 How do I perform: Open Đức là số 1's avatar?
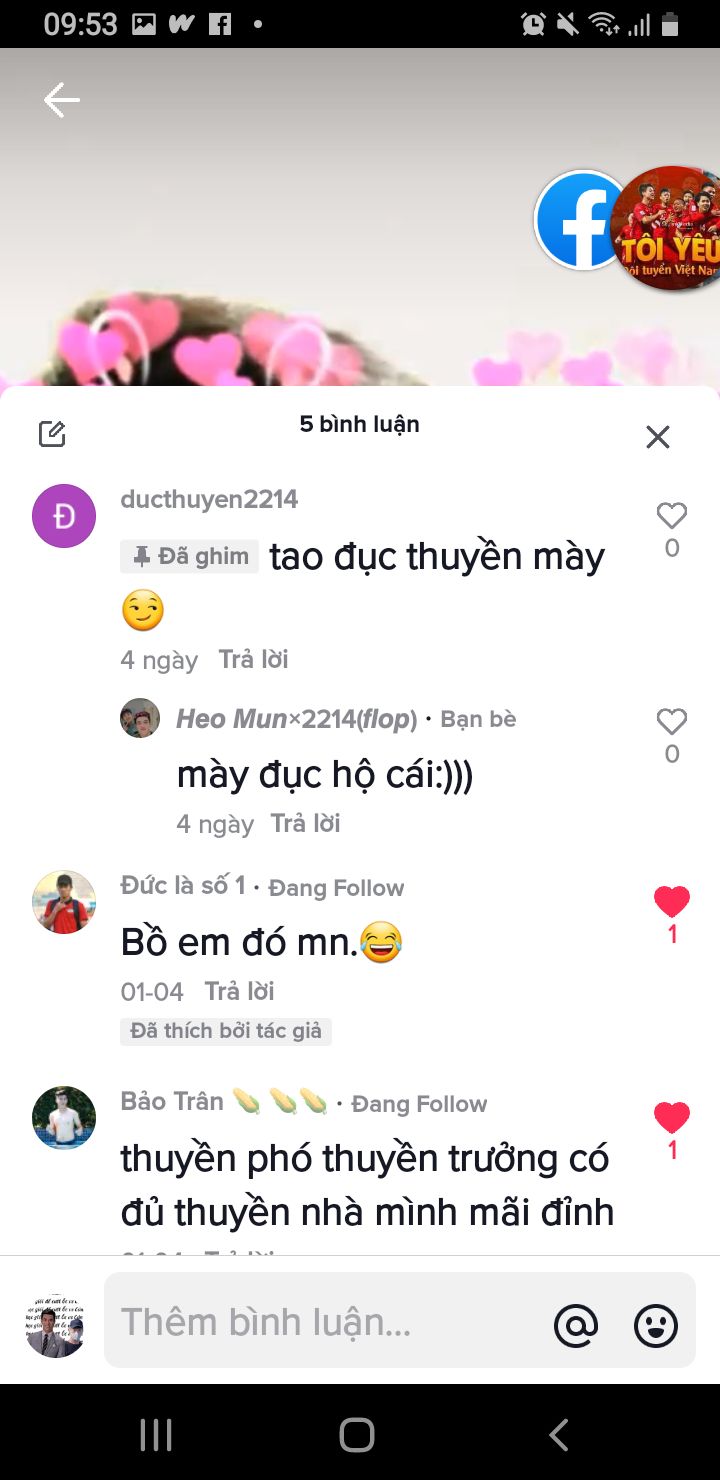pyautogui.click(x=64, y=902)
